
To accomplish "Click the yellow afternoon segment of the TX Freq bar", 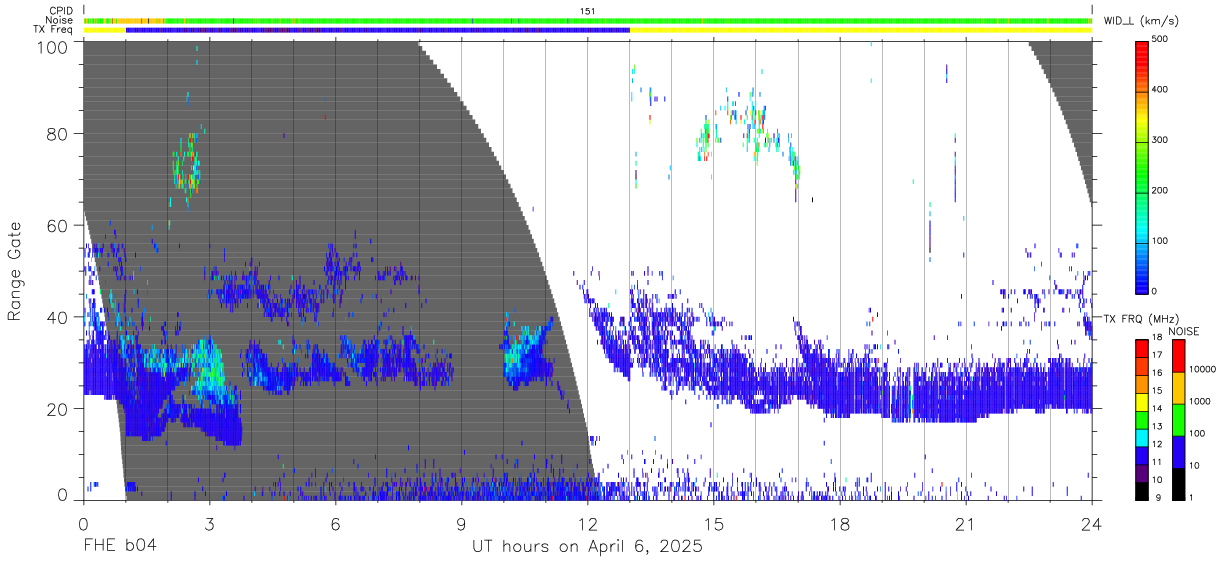I will click(861, 30).
